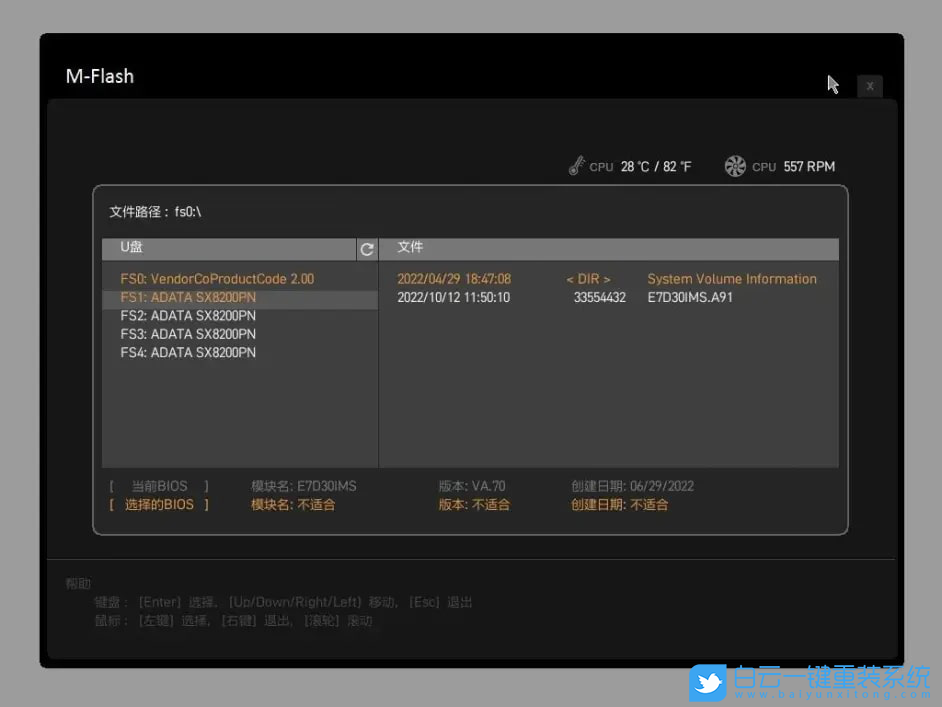942x707 pixels.
Task: Close the M-Flash window
Action: click(x=869, y=86)
